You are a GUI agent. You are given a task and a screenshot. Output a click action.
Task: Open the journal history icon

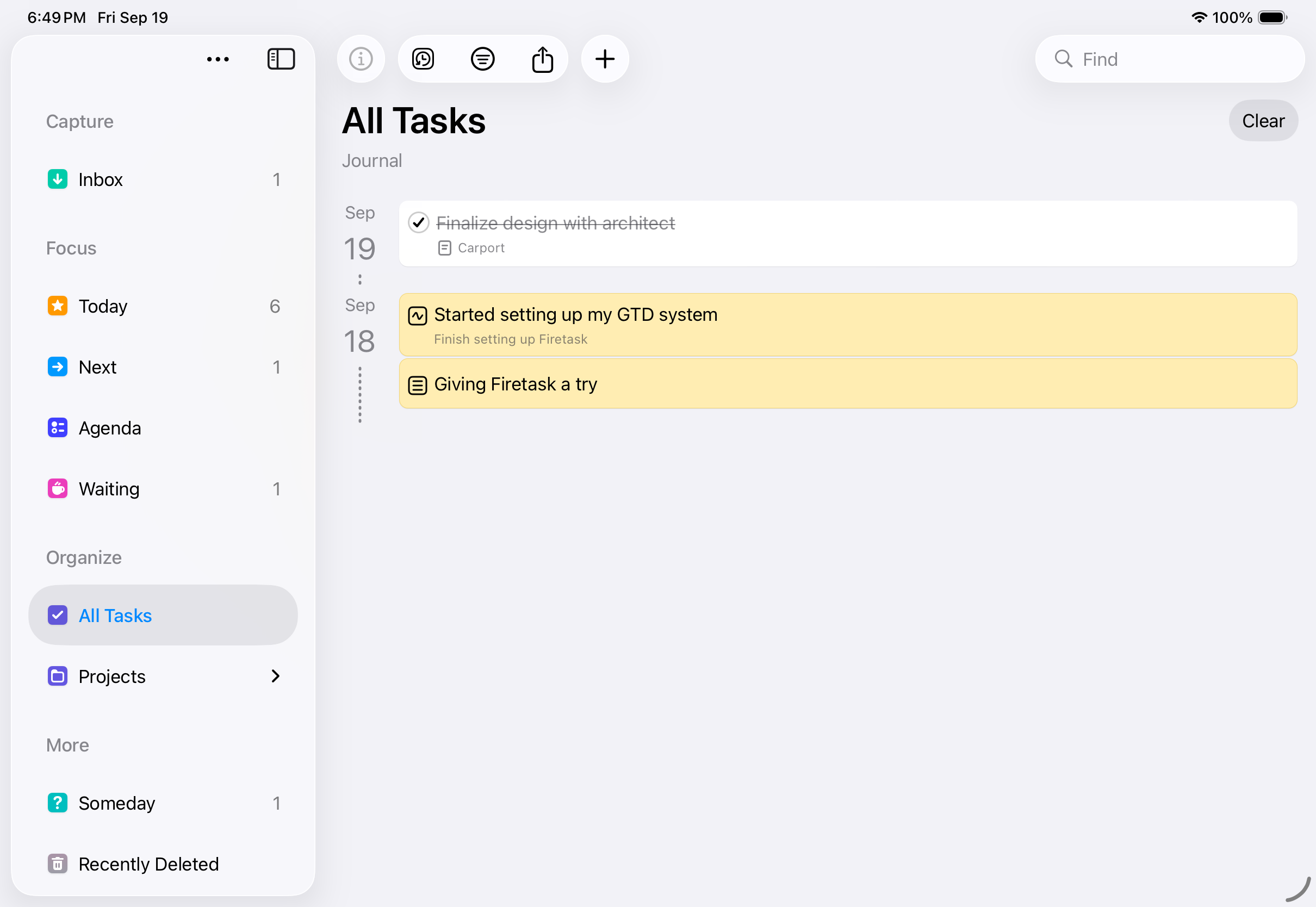[423, 59]
